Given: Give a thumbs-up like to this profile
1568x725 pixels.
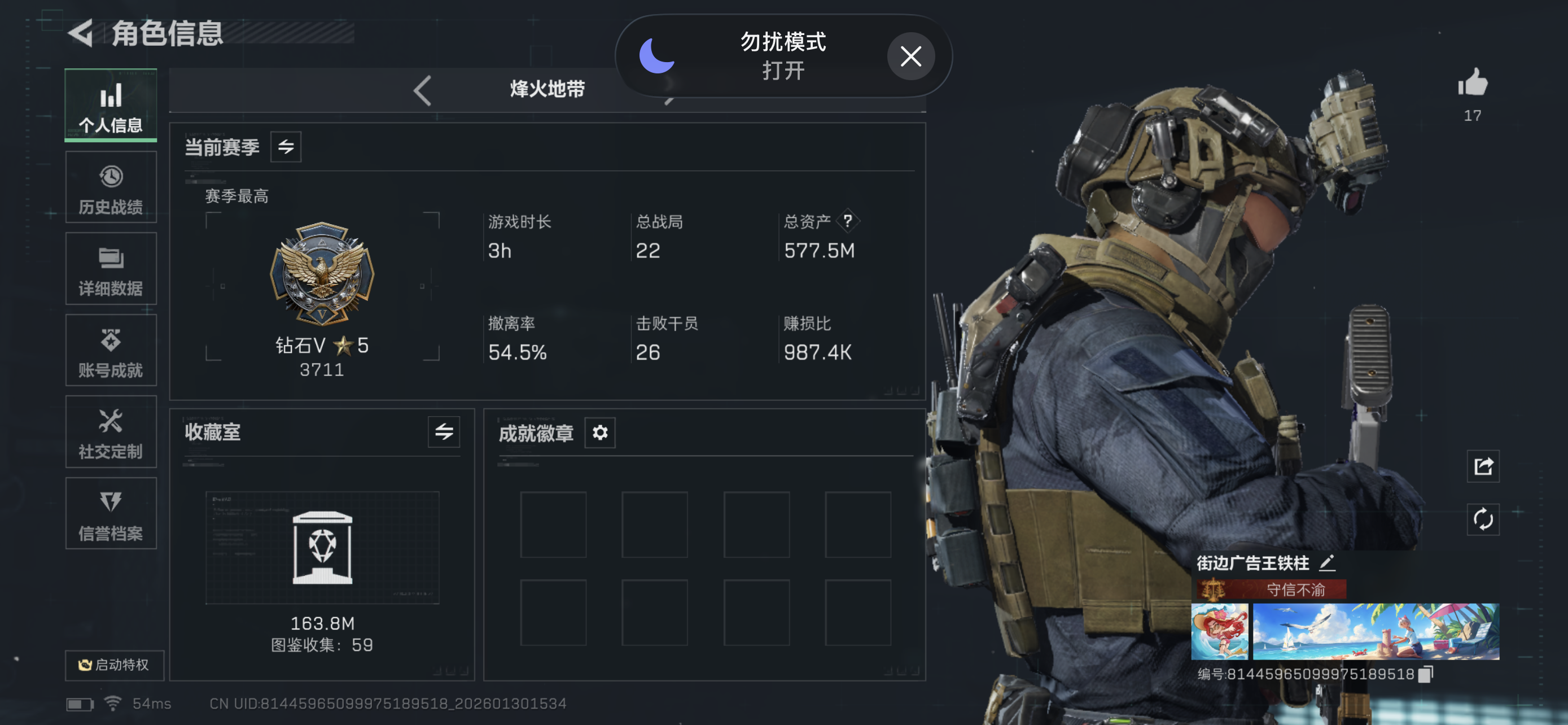Looking at the screenshot, I should coord(1472,82).
